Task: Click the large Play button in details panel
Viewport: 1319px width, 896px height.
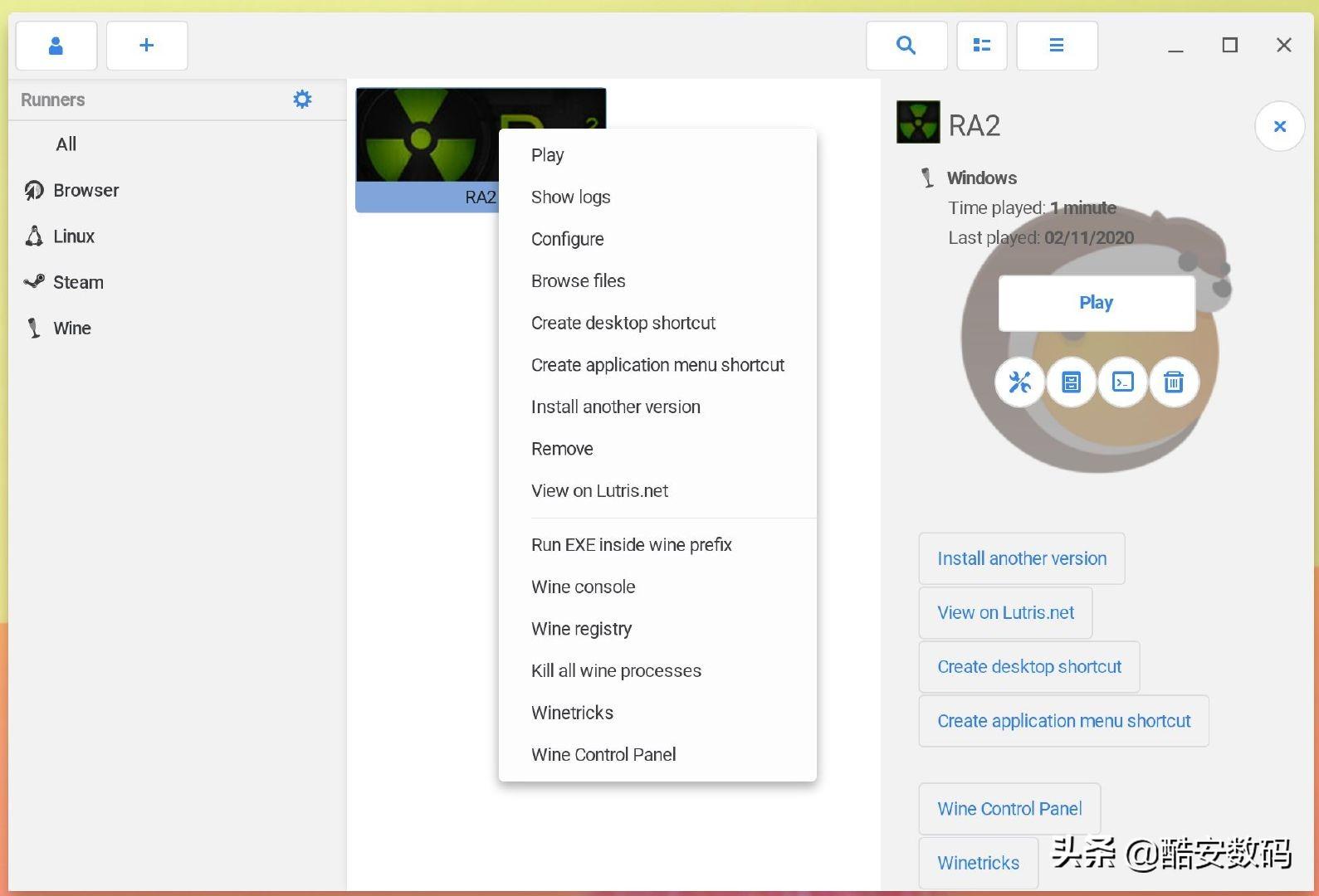Action: pyautogui.click(x=1097, y=303)
